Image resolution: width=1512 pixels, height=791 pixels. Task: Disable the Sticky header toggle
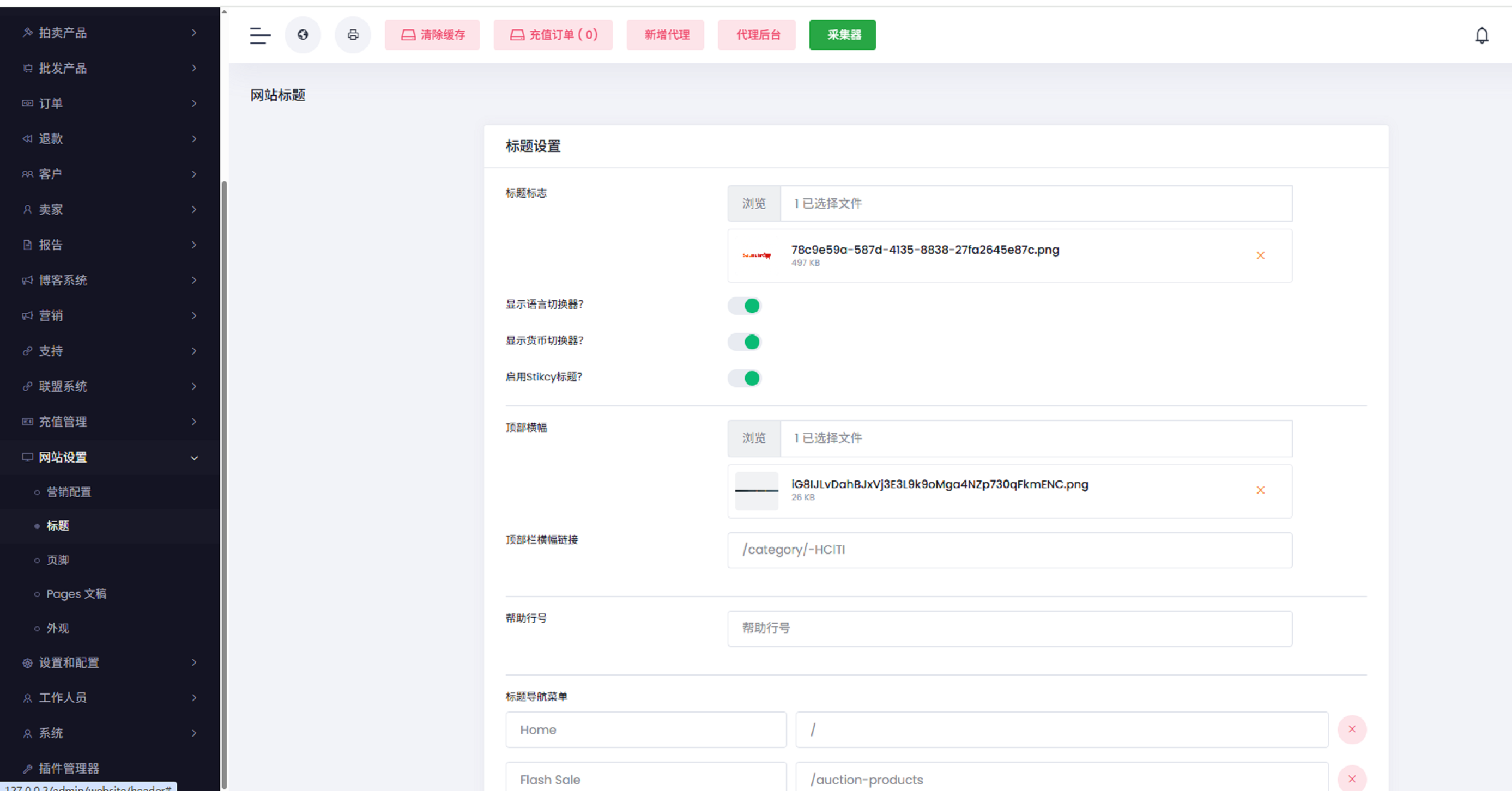[744, 379]
